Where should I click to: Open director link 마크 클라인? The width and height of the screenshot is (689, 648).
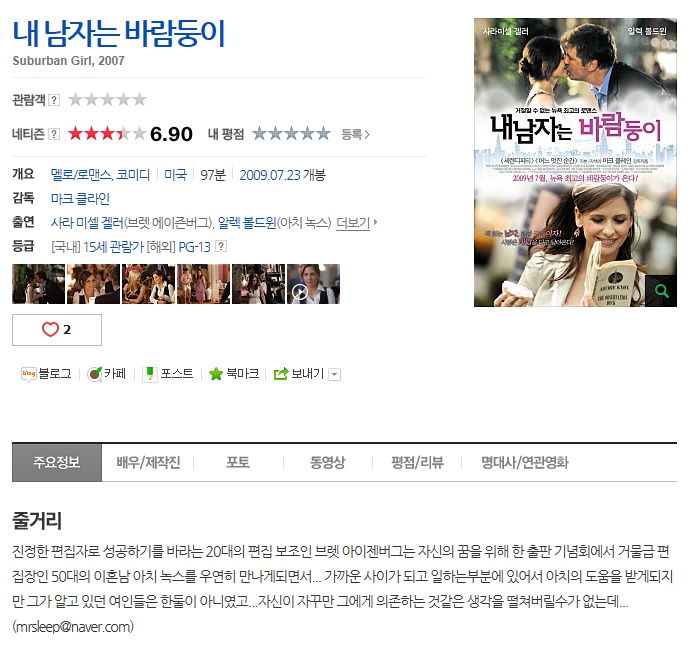(80, 199)
